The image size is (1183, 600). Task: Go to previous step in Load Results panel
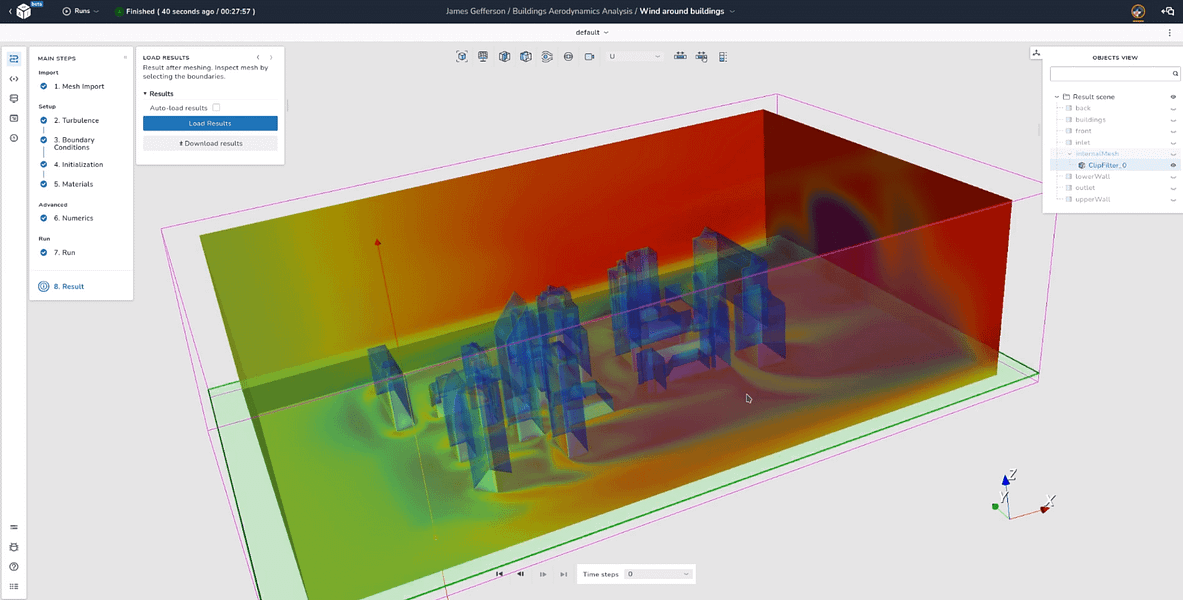[258, 57]
